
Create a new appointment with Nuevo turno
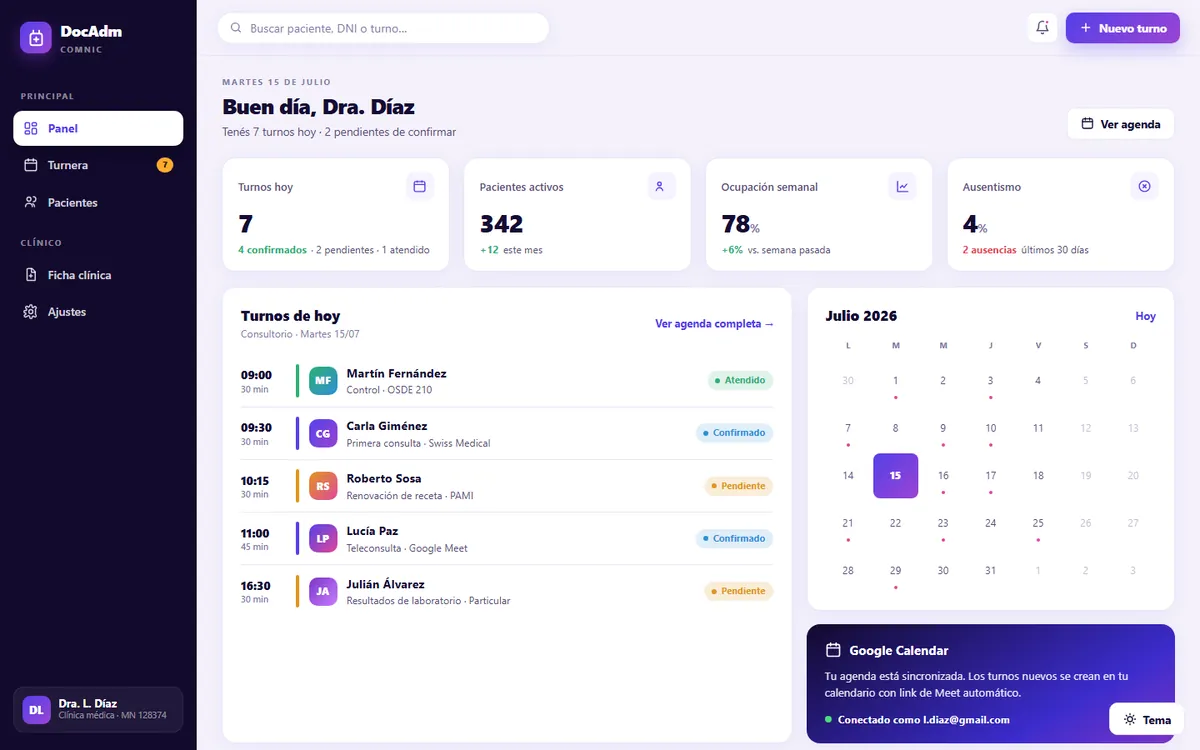tap(1123, 28)
